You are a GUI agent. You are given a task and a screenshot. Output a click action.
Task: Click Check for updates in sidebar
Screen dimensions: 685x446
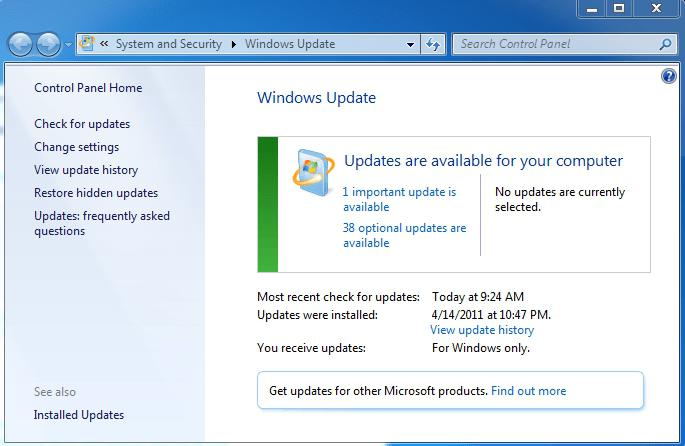click(x=82, y=124)
